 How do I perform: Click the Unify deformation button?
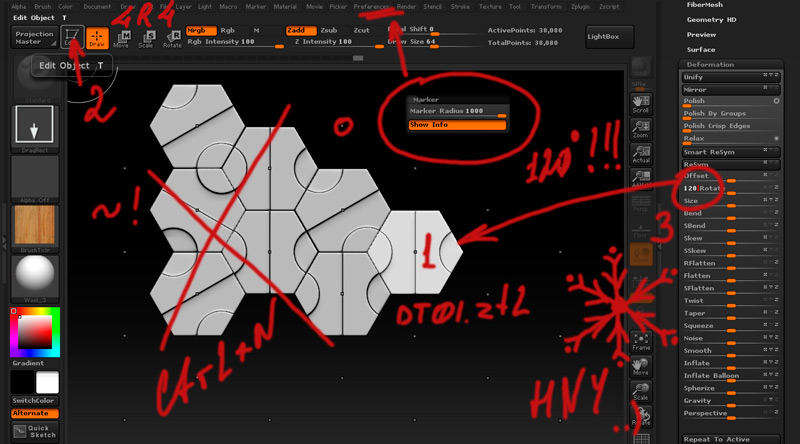(731, 78)
